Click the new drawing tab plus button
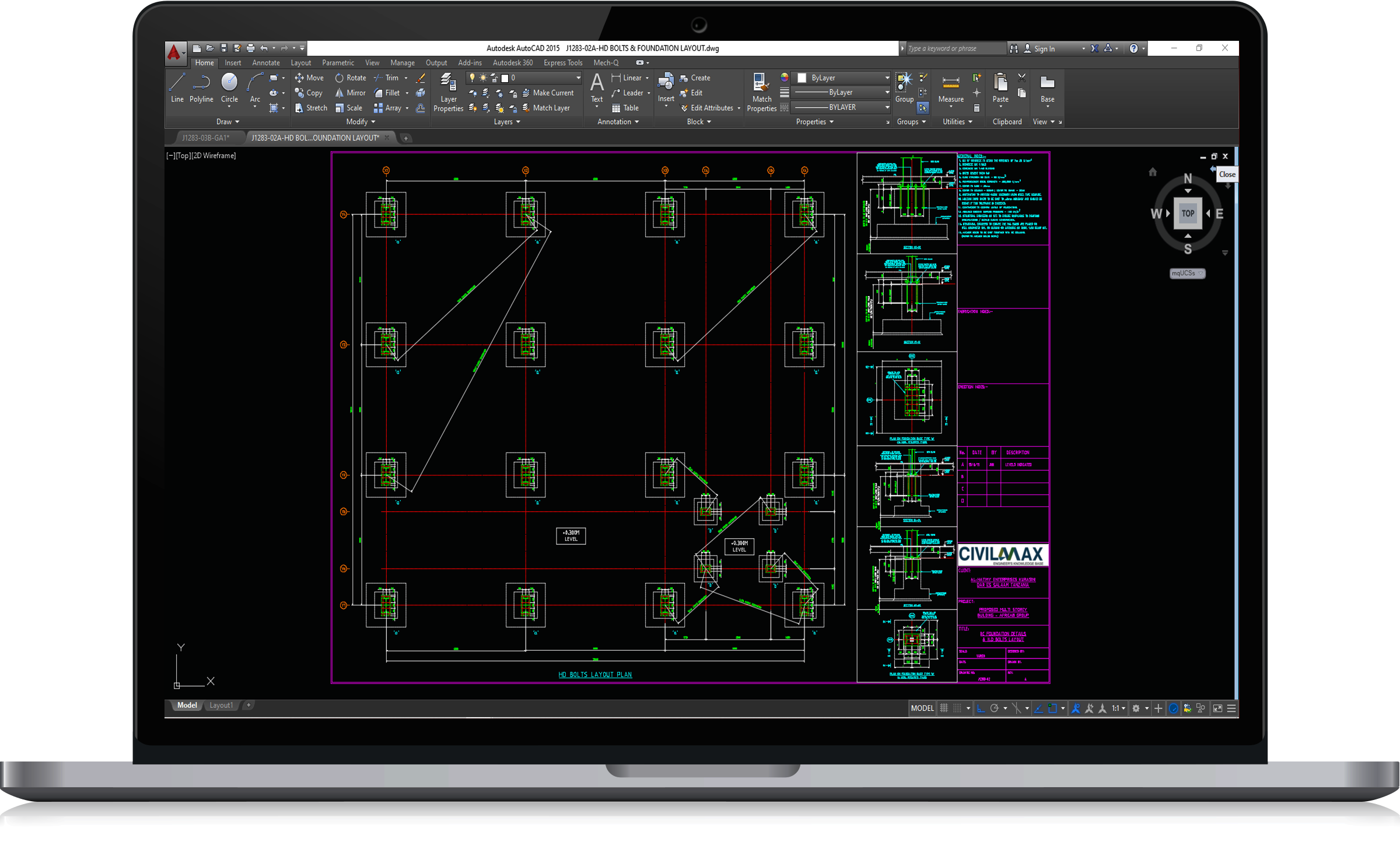This screenshot has width=1400, height=842. (x=406, y=138)
